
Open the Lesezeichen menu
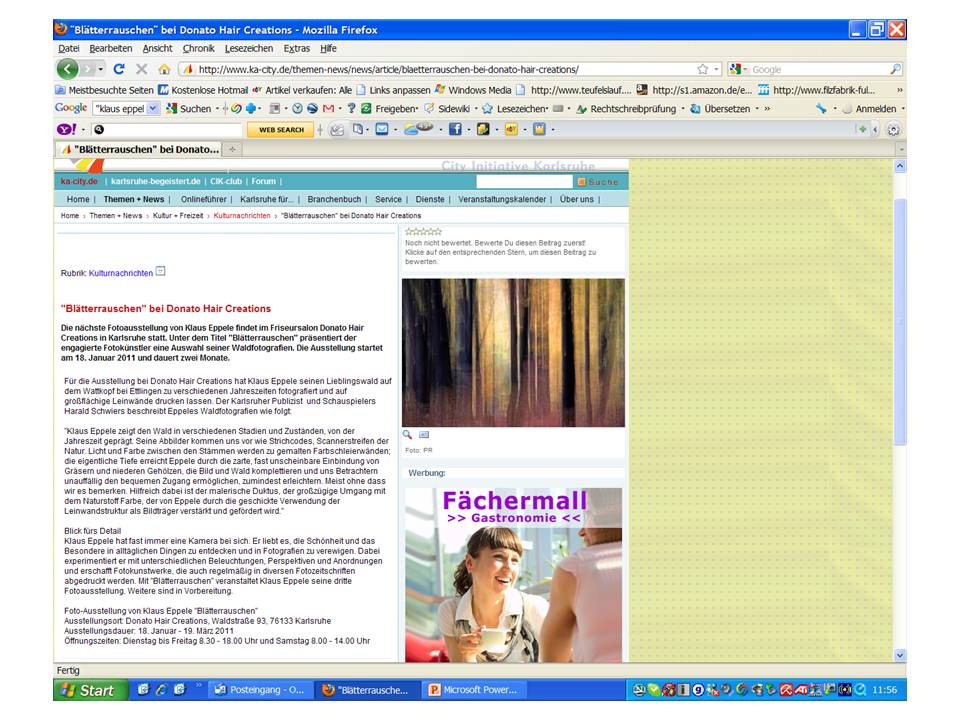pyautogui.click(x=248, y=48)
